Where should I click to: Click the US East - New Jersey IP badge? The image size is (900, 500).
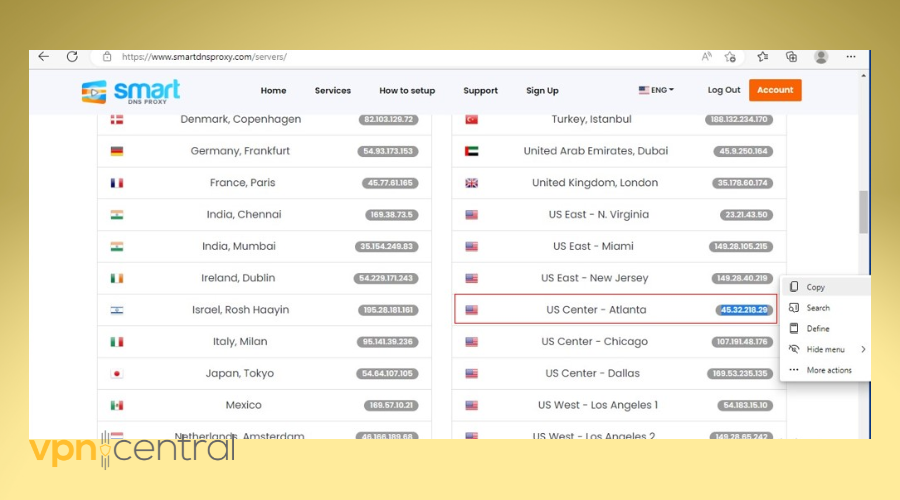(742, 278)
